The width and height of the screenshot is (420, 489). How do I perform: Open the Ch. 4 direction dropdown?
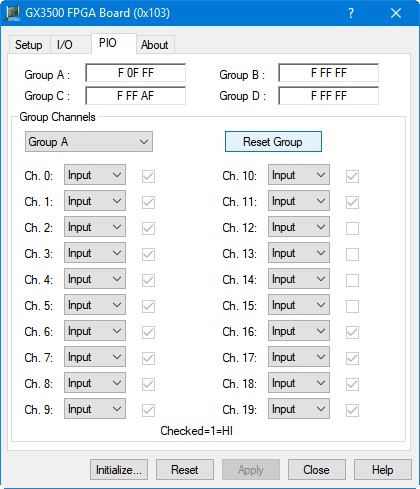coord(95,278)
